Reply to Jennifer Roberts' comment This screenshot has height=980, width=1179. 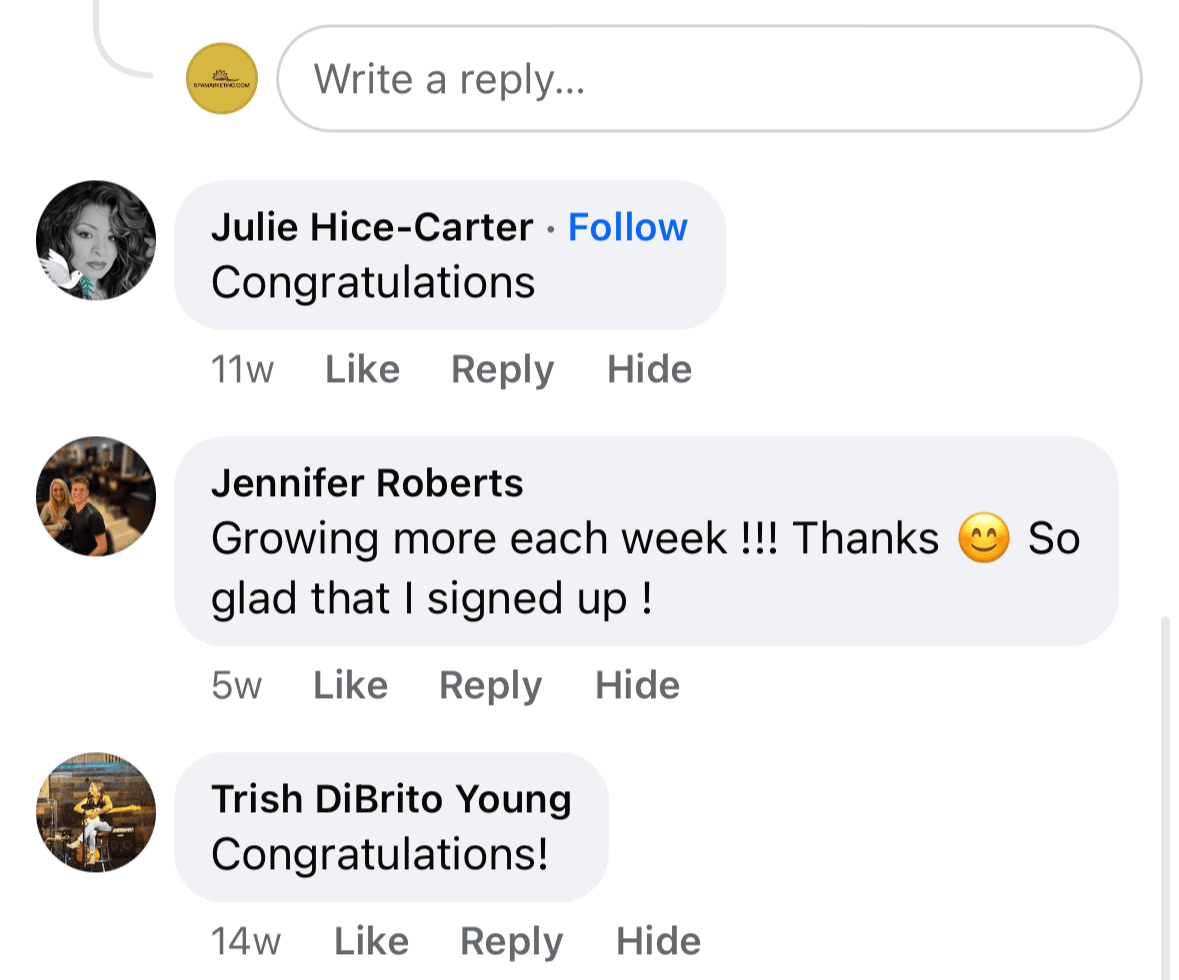click(x=490, y=686)
